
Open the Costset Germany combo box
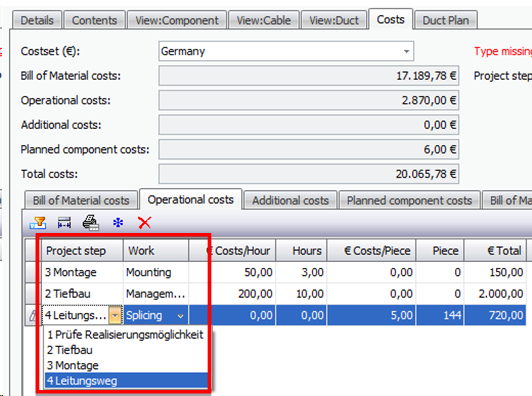click(x=286, y=51)
